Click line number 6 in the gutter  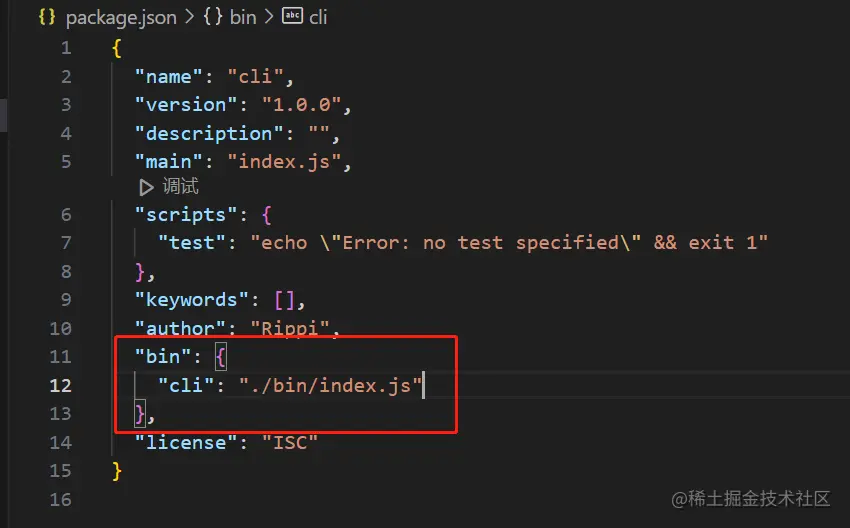pyautogui.click(x=66, y=214)
